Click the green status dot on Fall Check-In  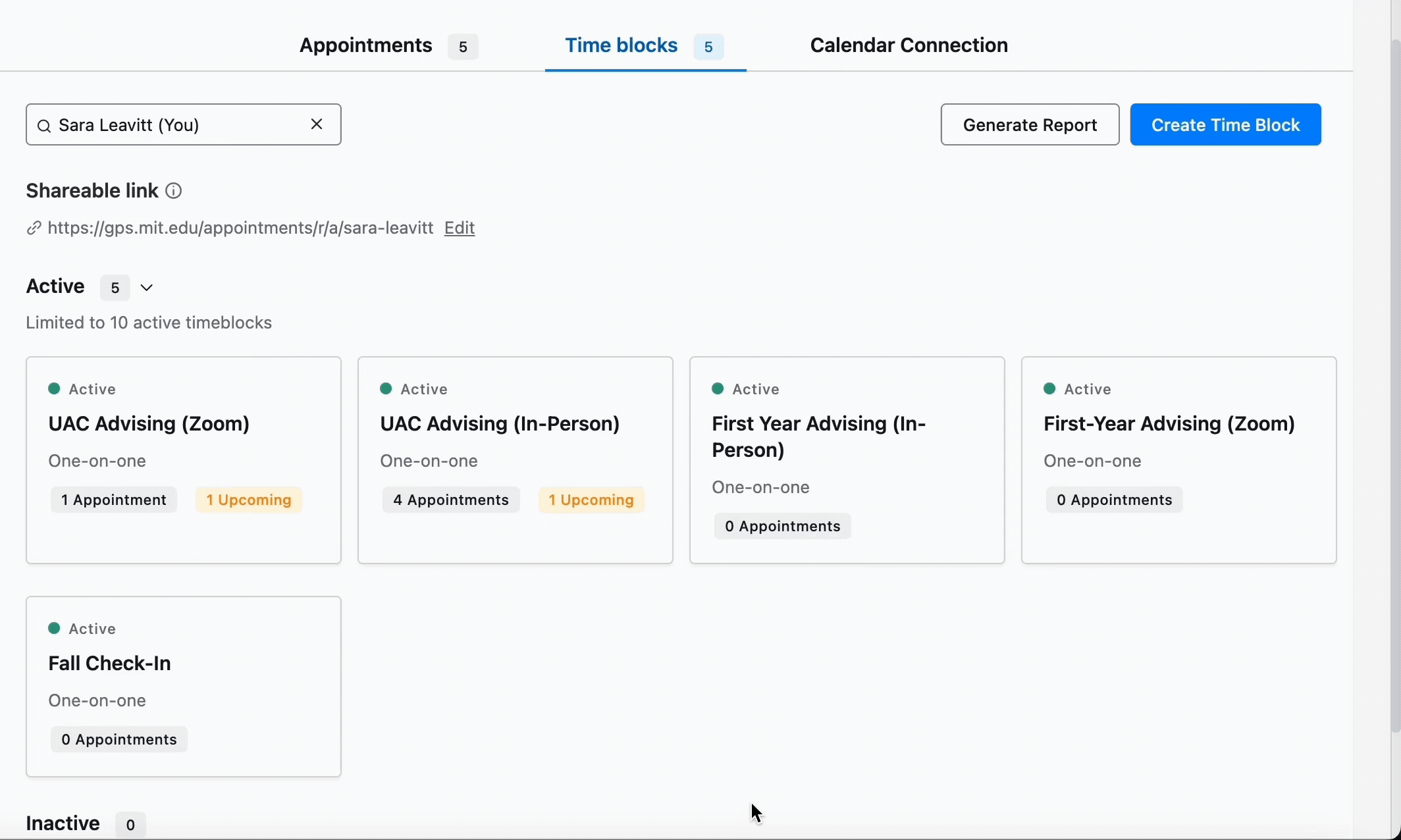(55, 628)
